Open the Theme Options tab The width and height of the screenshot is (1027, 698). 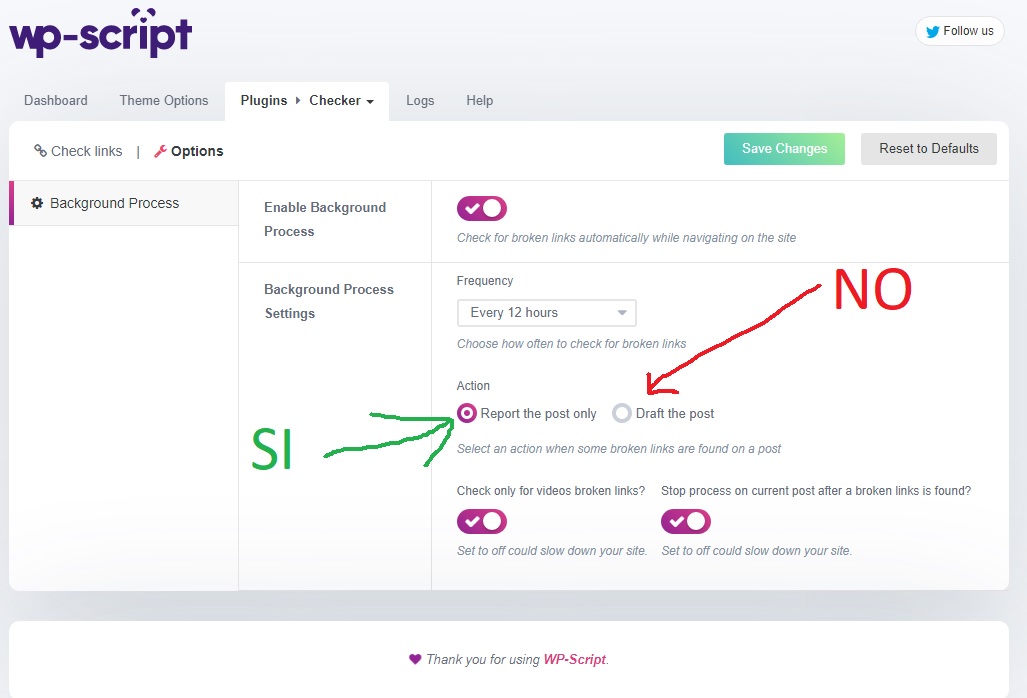click(164, 100)
